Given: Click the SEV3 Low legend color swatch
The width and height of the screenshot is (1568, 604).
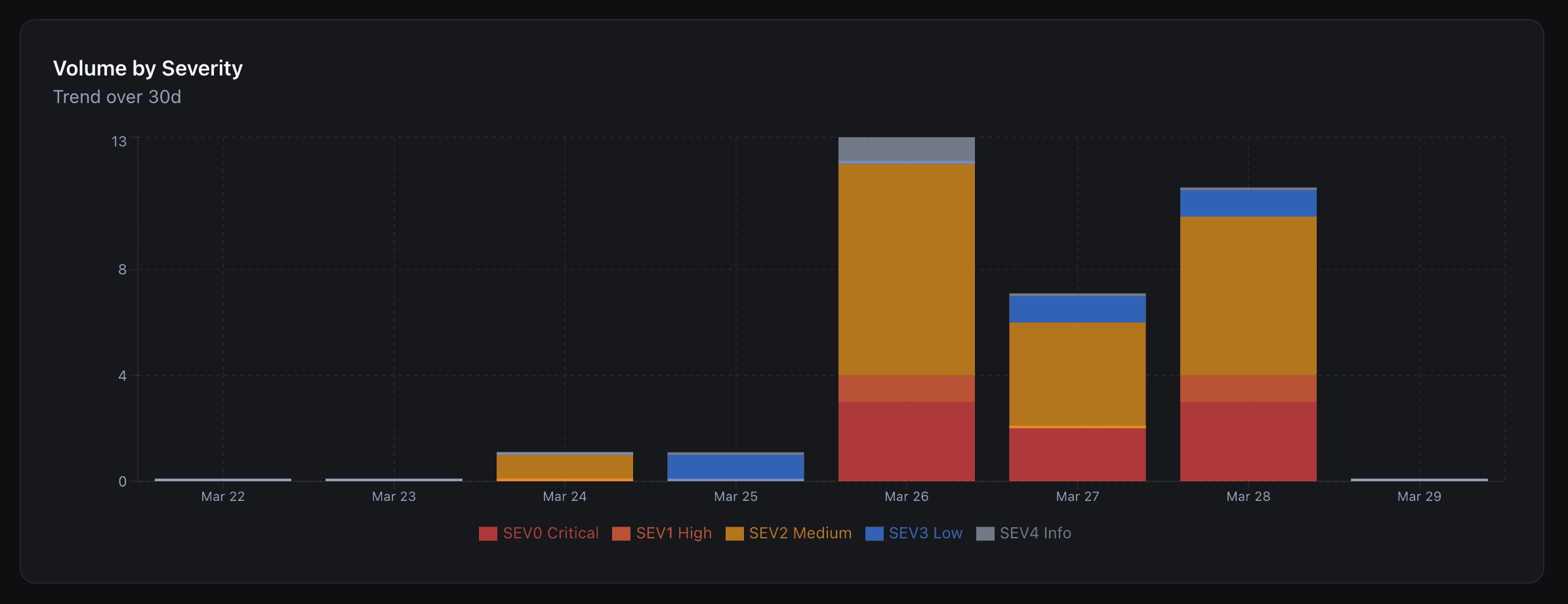Looking at the screenshot, I should [x=874, y=533].
